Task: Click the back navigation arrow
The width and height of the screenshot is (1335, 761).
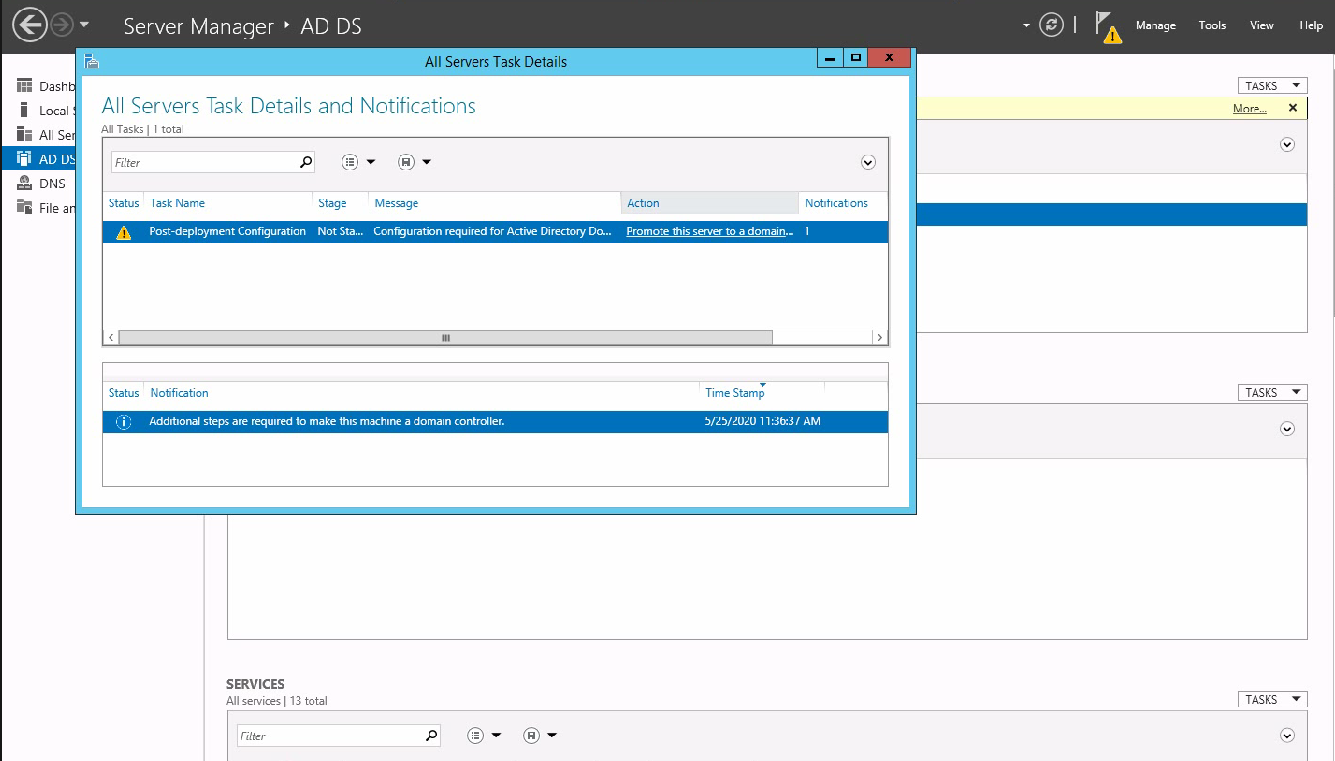Action: coord(30,24)
